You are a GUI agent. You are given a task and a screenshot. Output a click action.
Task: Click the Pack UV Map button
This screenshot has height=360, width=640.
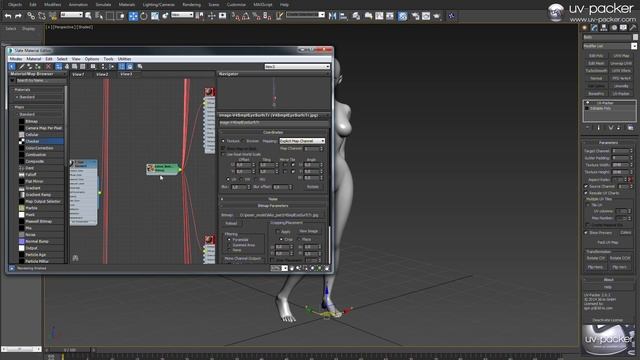tap(608, 242)
